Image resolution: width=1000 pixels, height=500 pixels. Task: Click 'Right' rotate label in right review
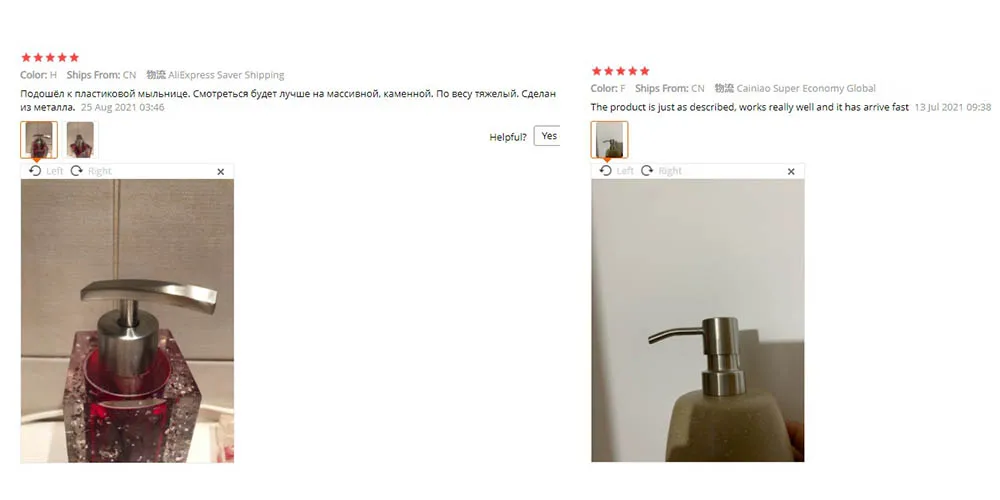tap(670, 171)
